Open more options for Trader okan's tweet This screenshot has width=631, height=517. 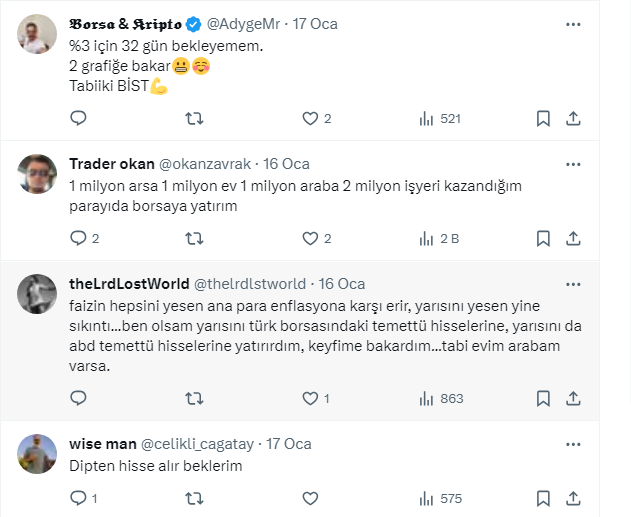(x=572, y=164)
